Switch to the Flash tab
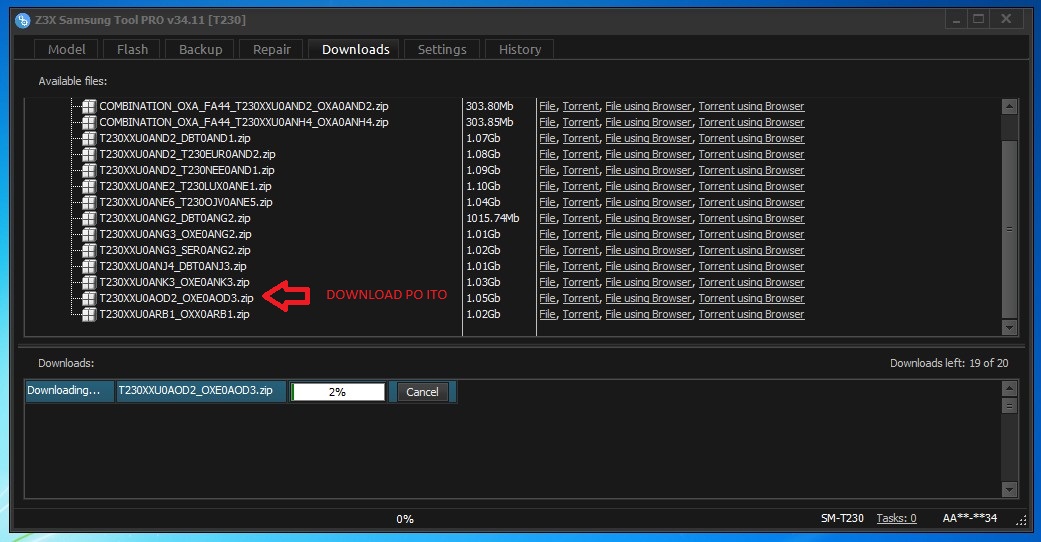 point(132,49)
